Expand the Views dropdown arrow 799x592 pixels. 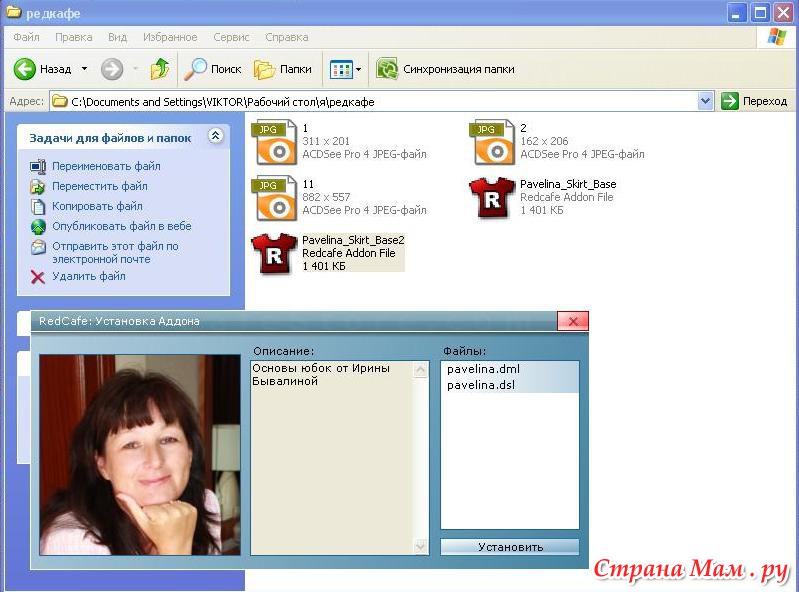[358, 69]
